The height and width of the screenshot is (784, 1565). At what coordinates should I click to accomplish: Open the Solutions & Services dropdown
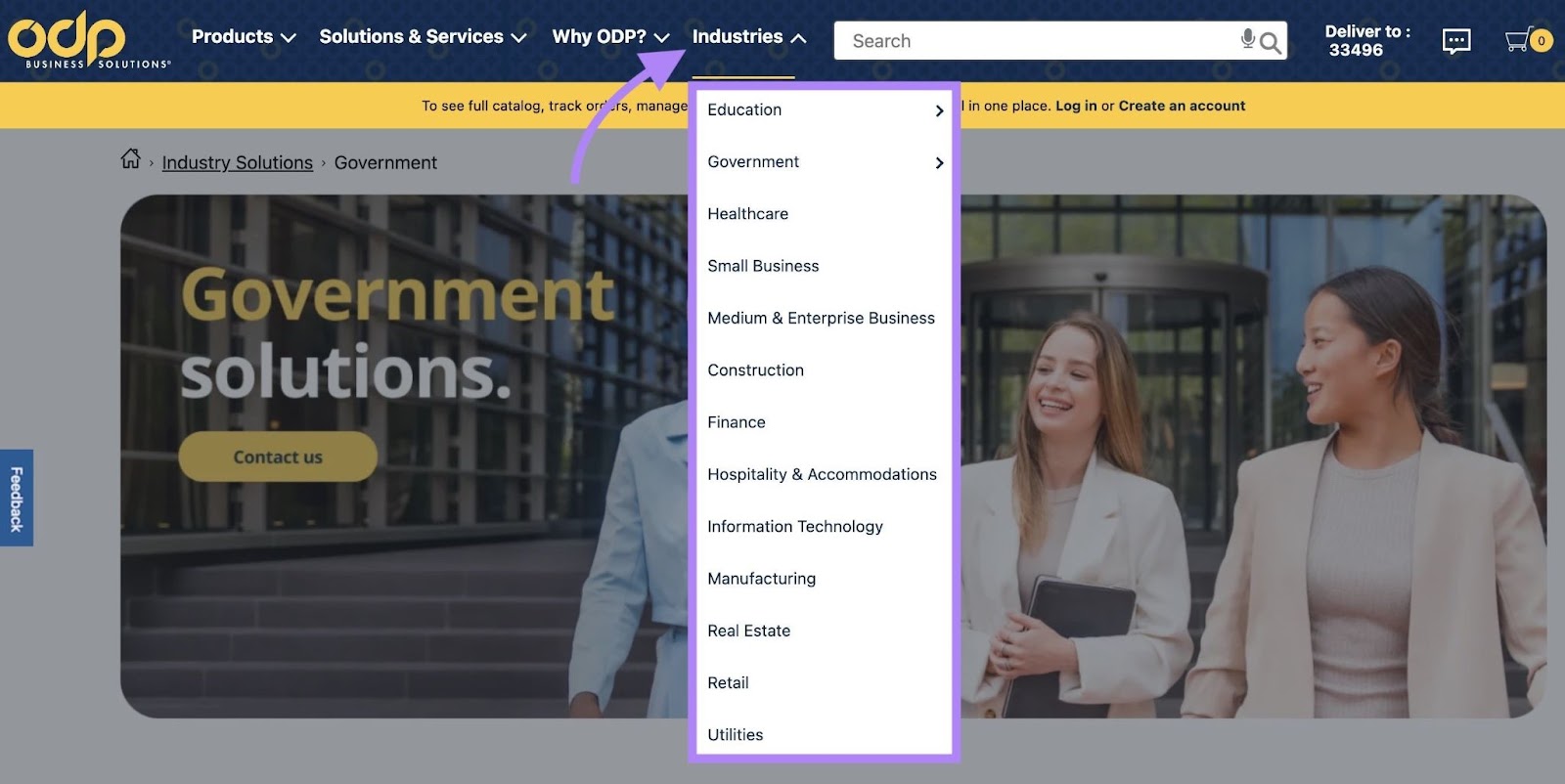point(423,37)
